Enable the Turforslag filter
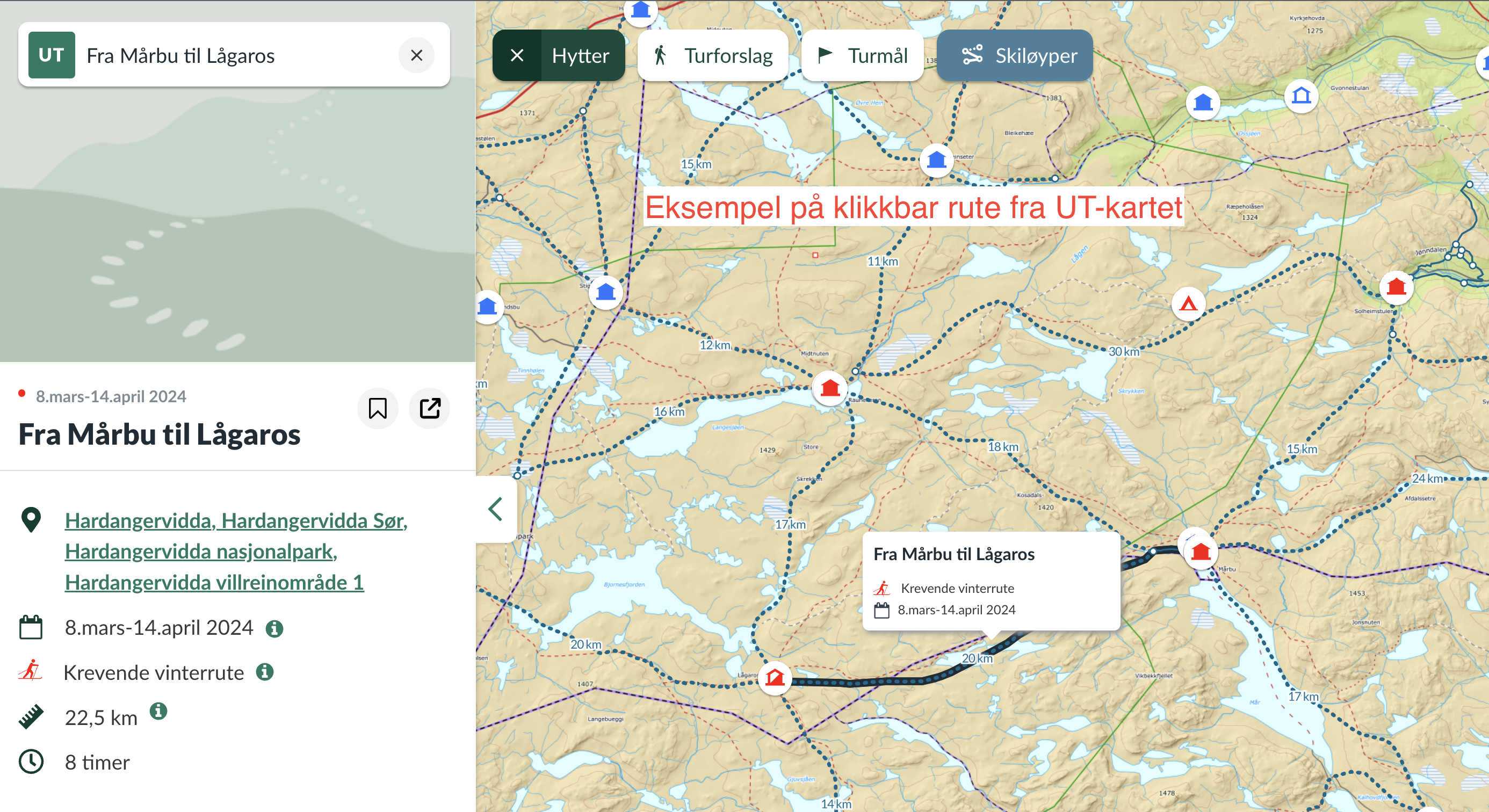This screenshot has width=1489, height=812. click(713, 55)
